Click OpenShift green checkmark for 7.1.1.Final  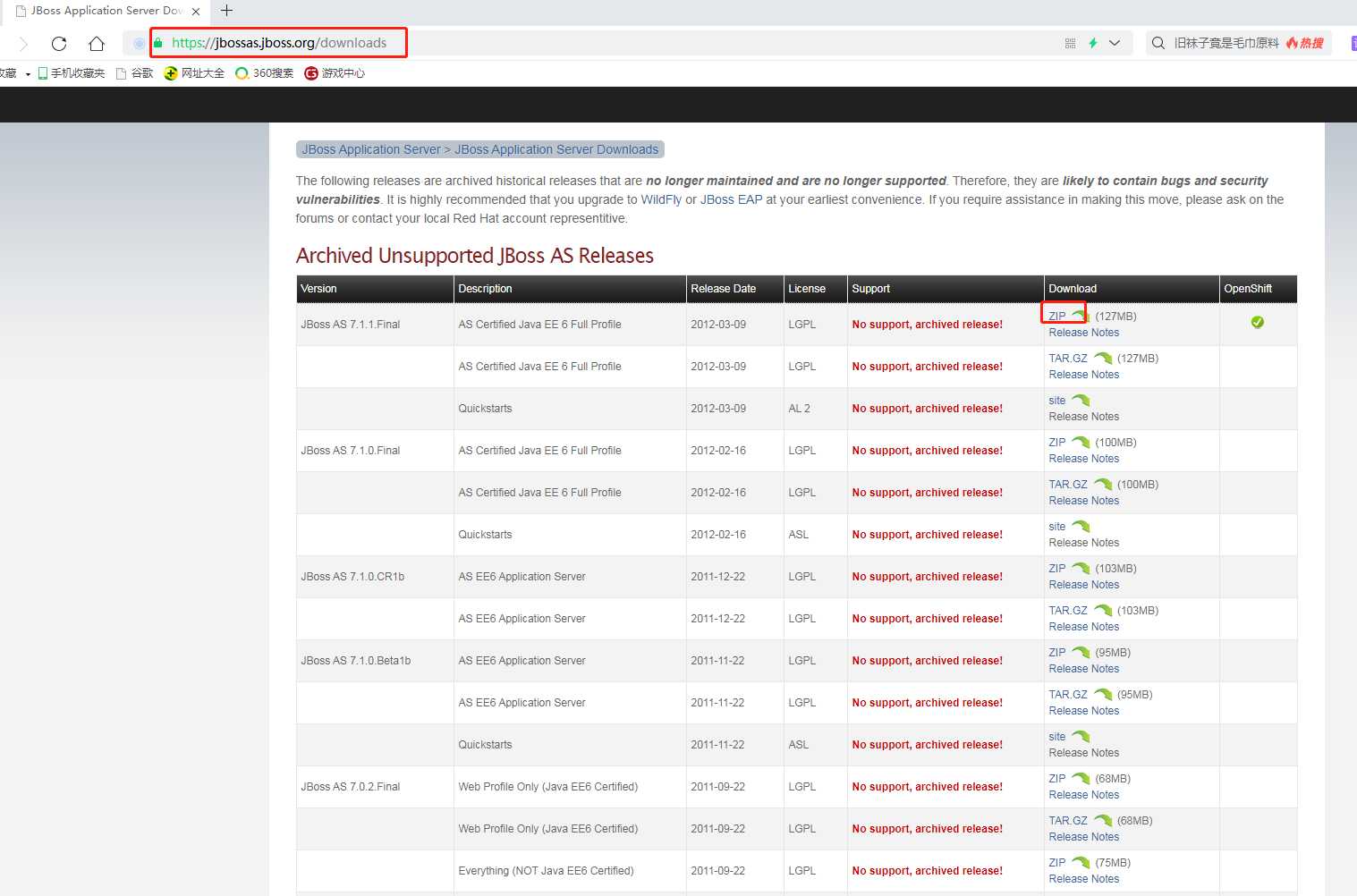click(1257, 322)
